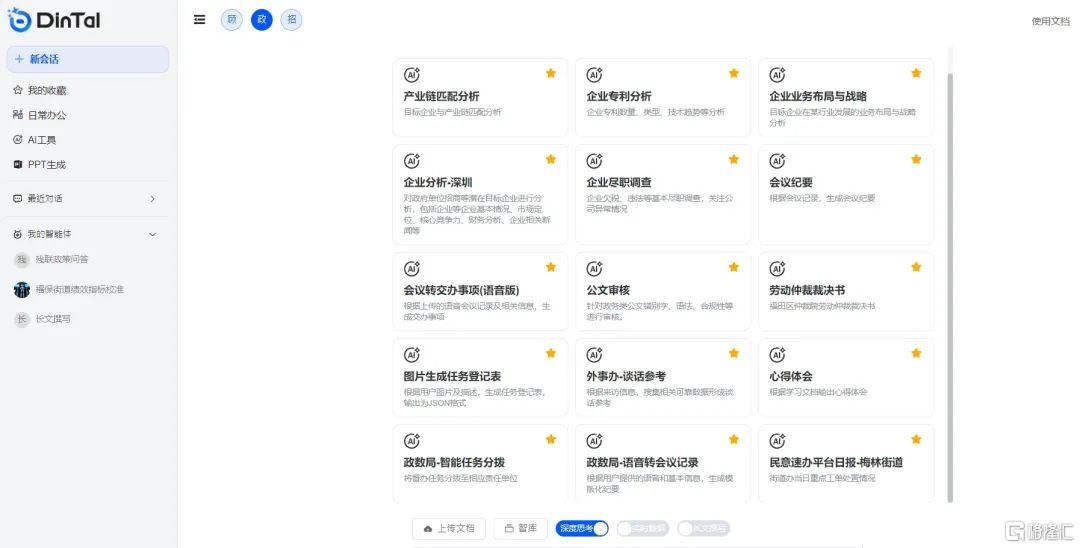Click the AI icon on 企业尽职调查 card

click(x=594, y=160)
